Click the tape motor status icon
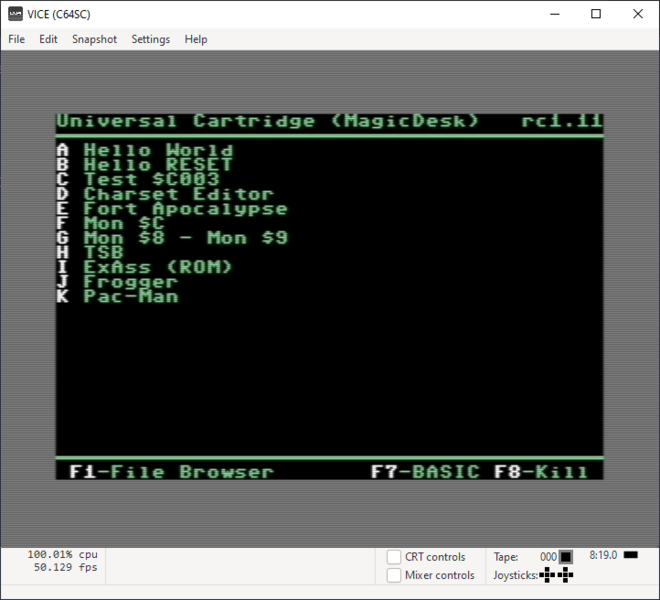The image size is (660, 600). click(566, 557)
